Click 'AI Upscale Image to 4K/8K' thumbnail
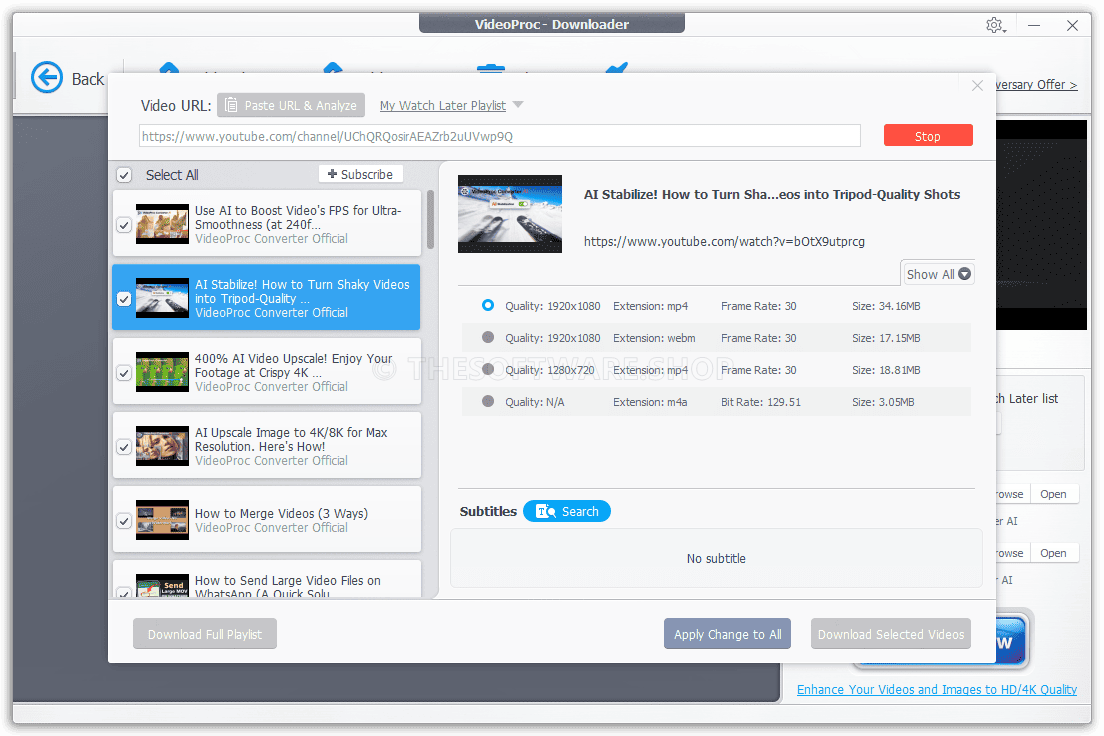This screenshot has width=1104, height=736. coord(162,446)
